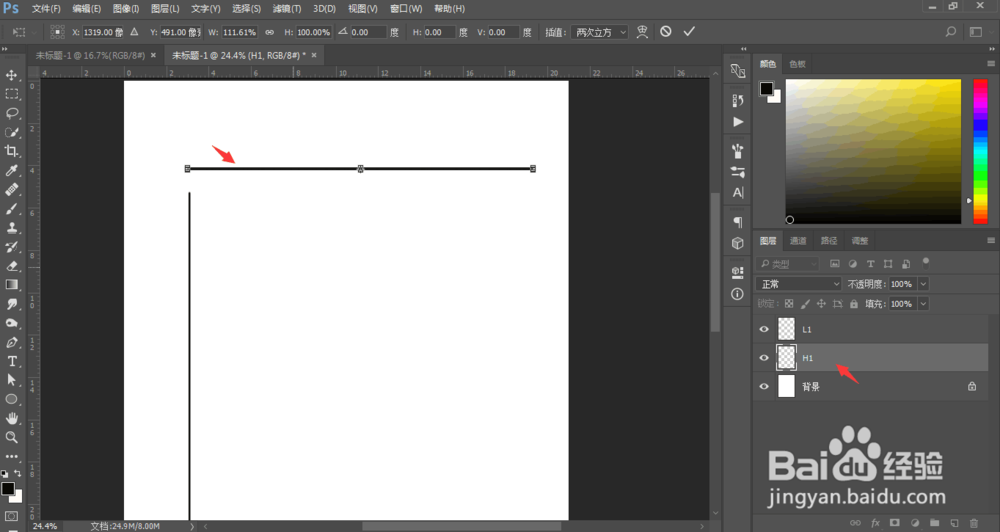Toggle layer filtering switch
Viewport: 1000px width, 532px height.
[x=925, y=262]
